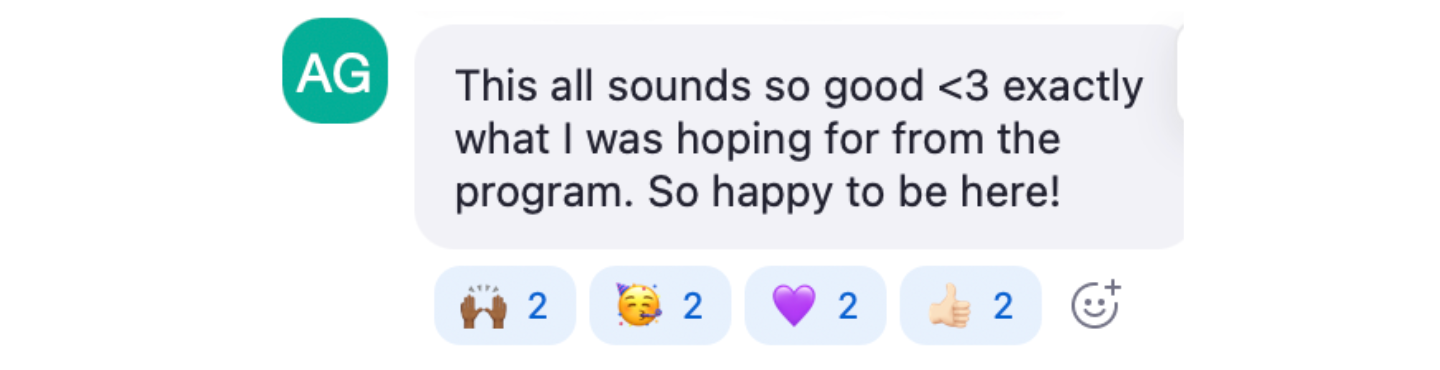Toggle the thumbs up reaction

[971, 306]
